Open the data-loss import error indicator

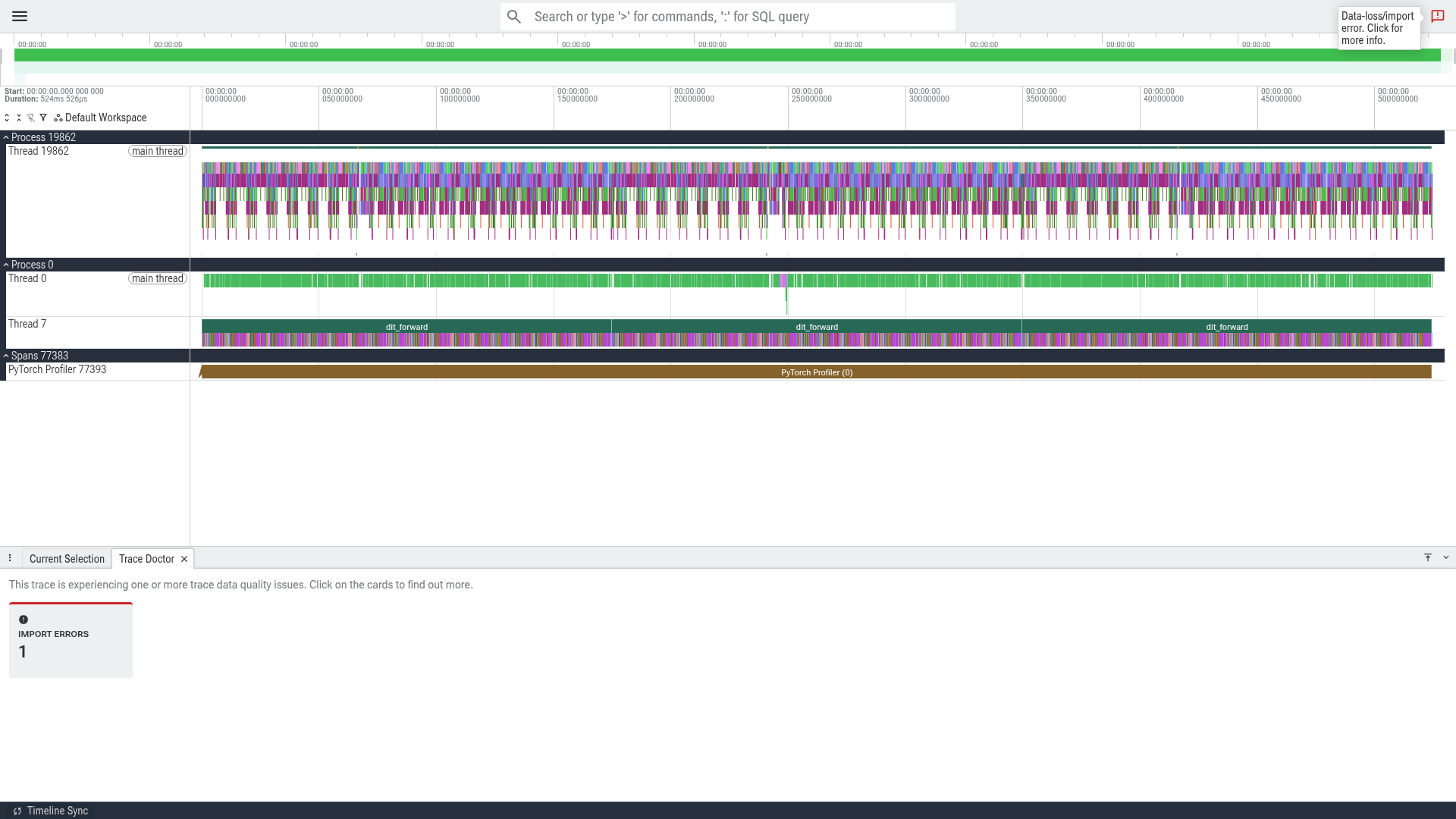(1437, 17)
